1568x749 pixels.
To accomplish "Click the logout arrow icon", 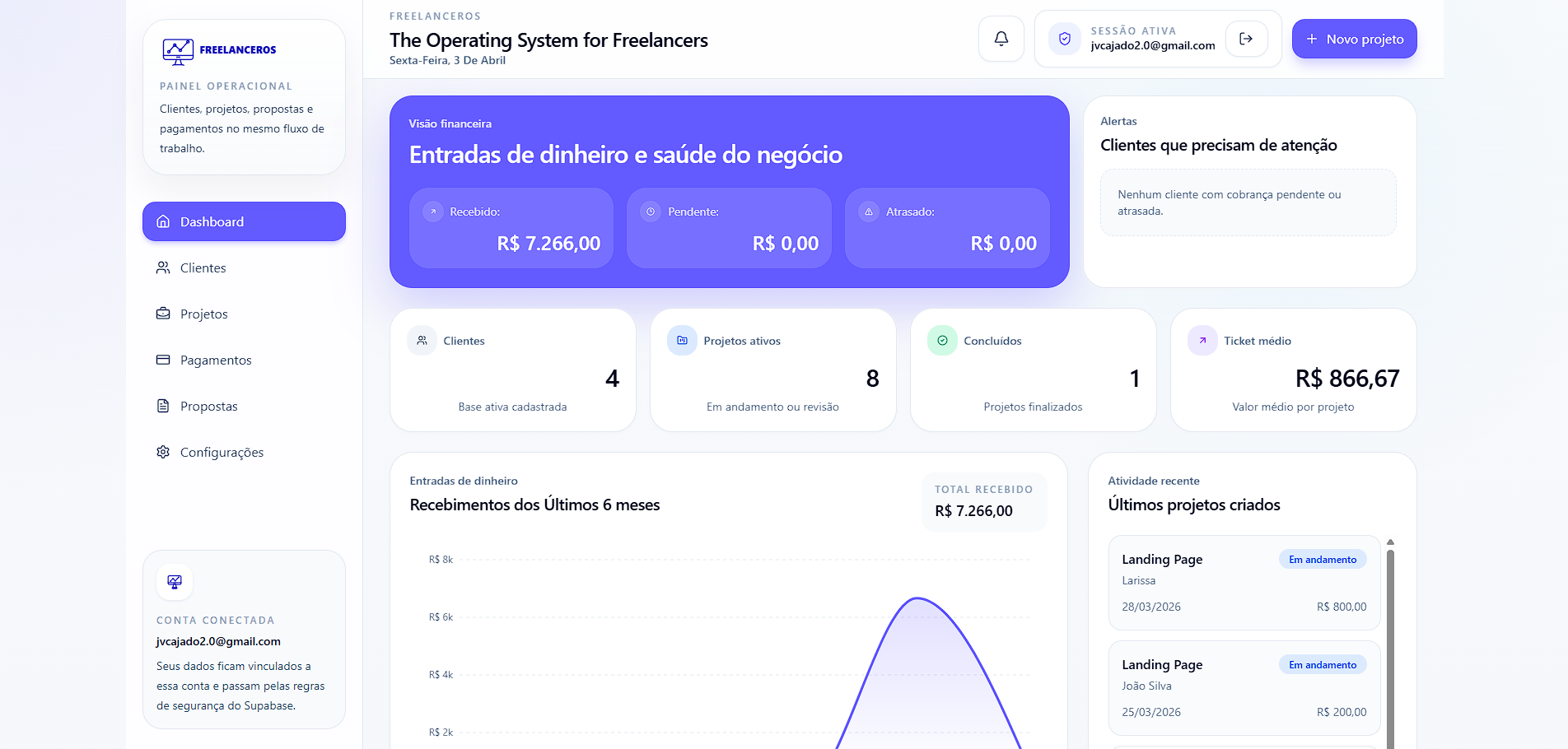I will [1246, 39].
